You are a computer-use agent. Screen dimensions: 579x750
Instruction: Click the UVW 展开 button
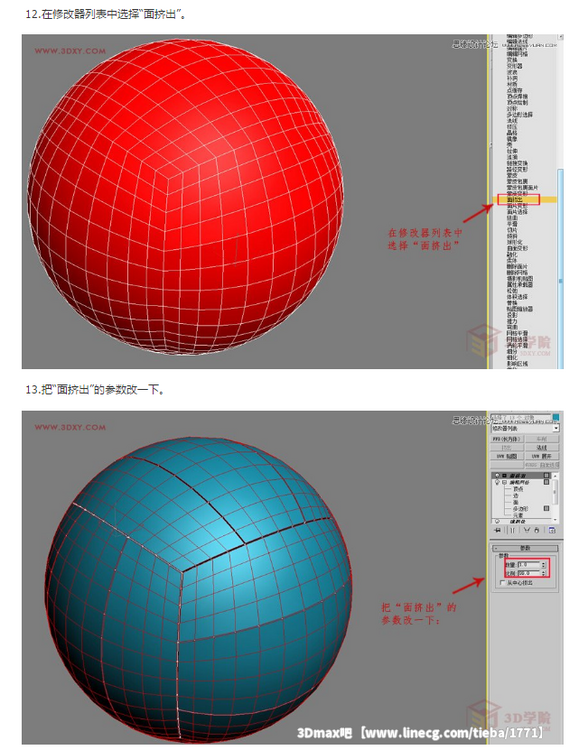click(542, 456)
